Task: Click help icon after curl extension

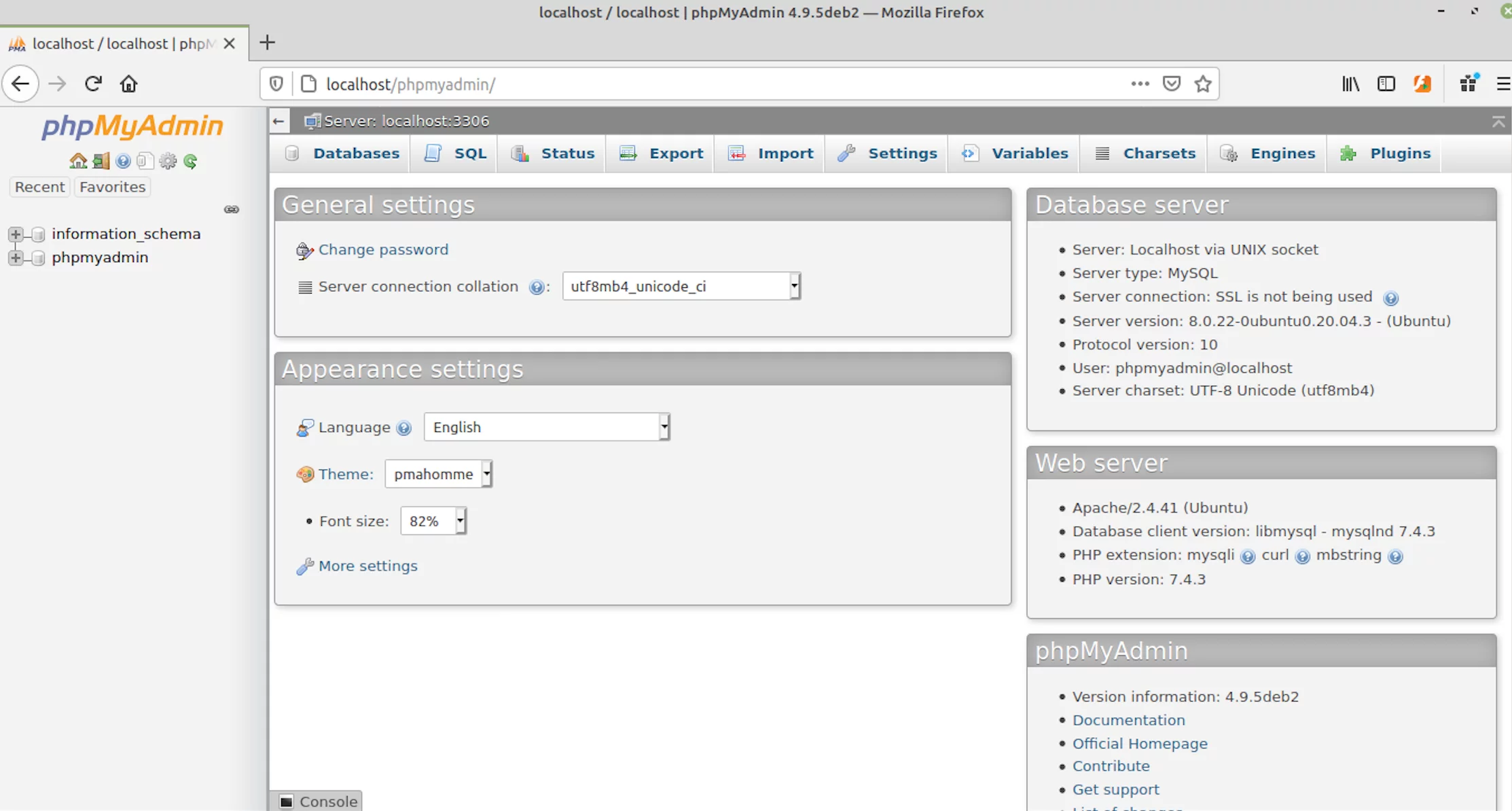Action: [x=1302, y=556]
